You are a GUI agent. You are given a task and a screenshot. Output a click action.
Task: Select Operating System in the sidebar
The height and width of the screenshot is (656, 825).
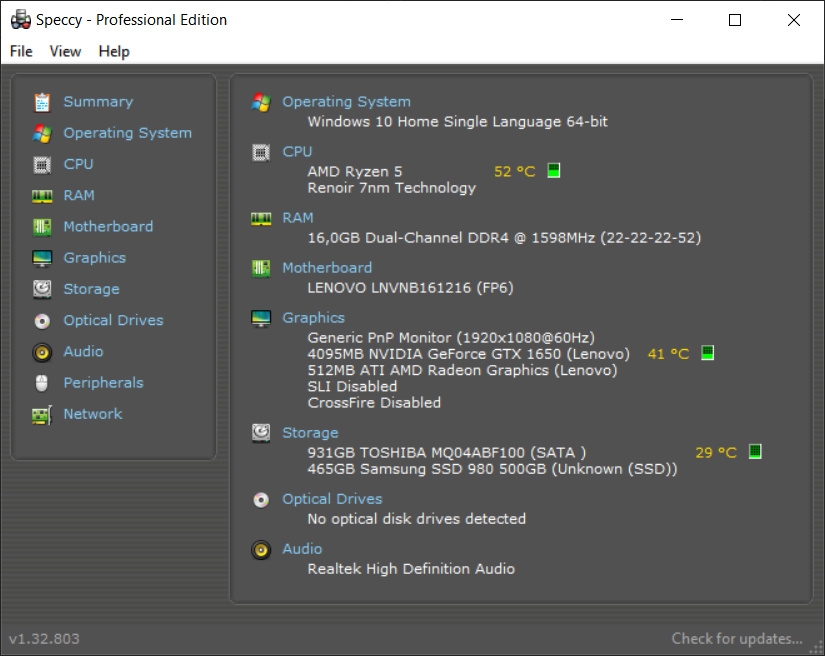[127, 133]
